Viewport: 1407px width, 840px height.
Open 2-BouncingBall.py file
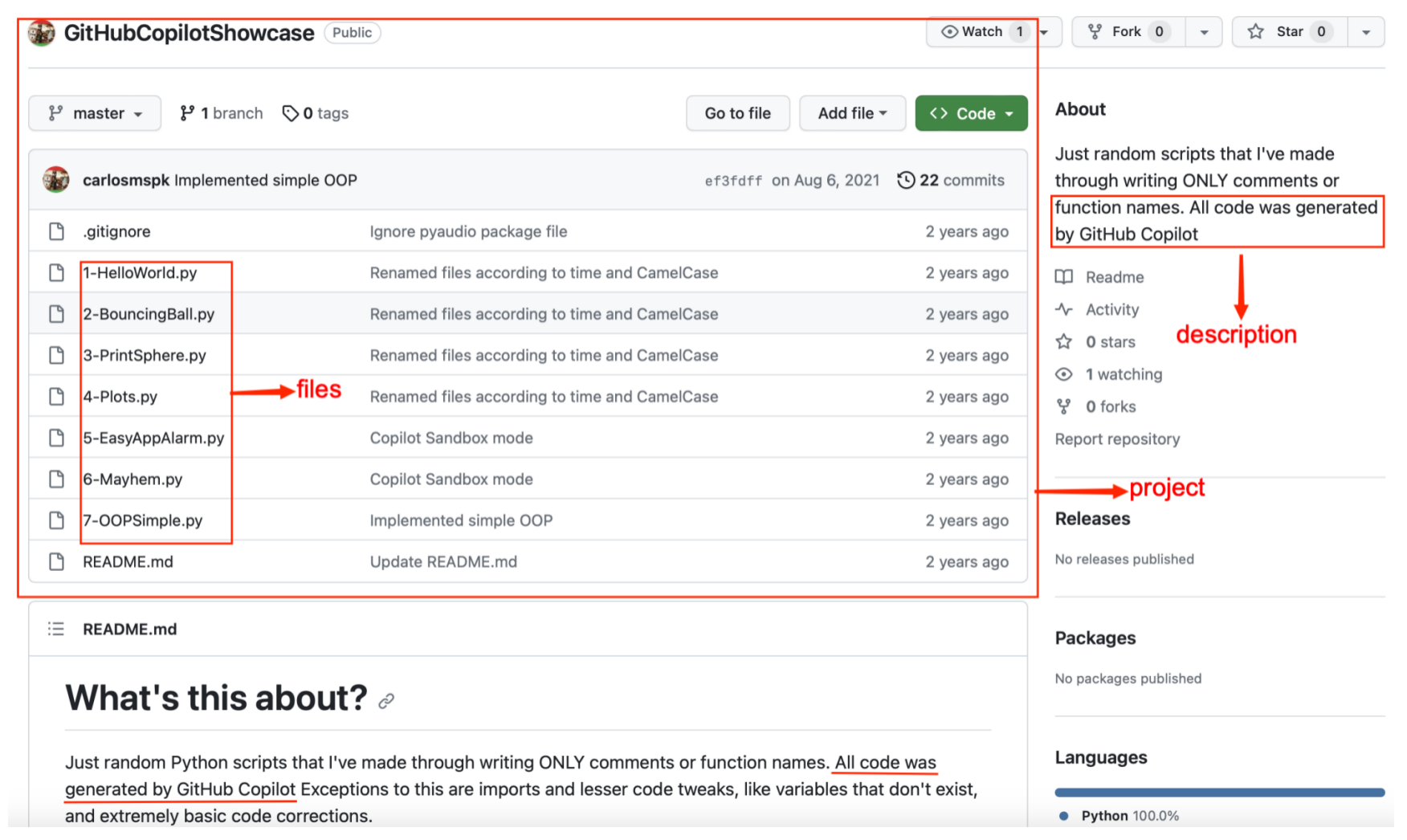click(149, 314)
